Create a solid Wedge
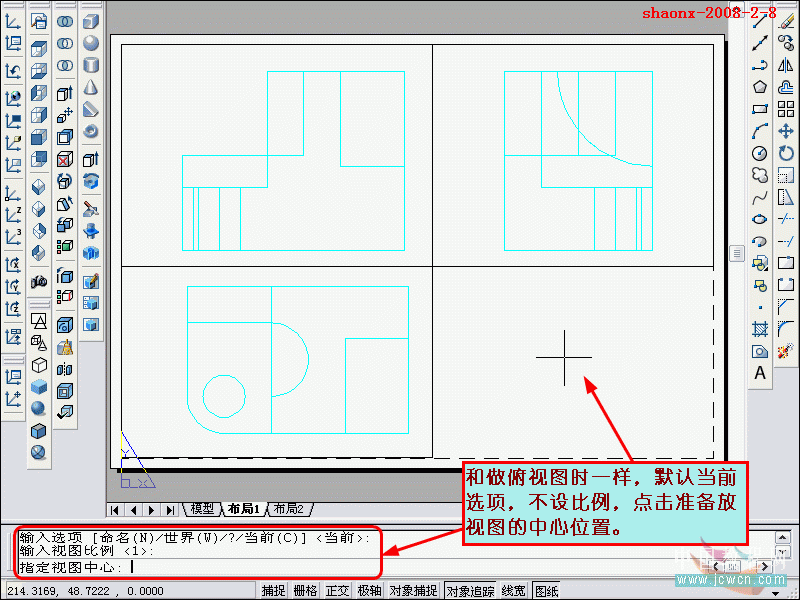This screenshot has height=600, width=800. coord(91,109)
